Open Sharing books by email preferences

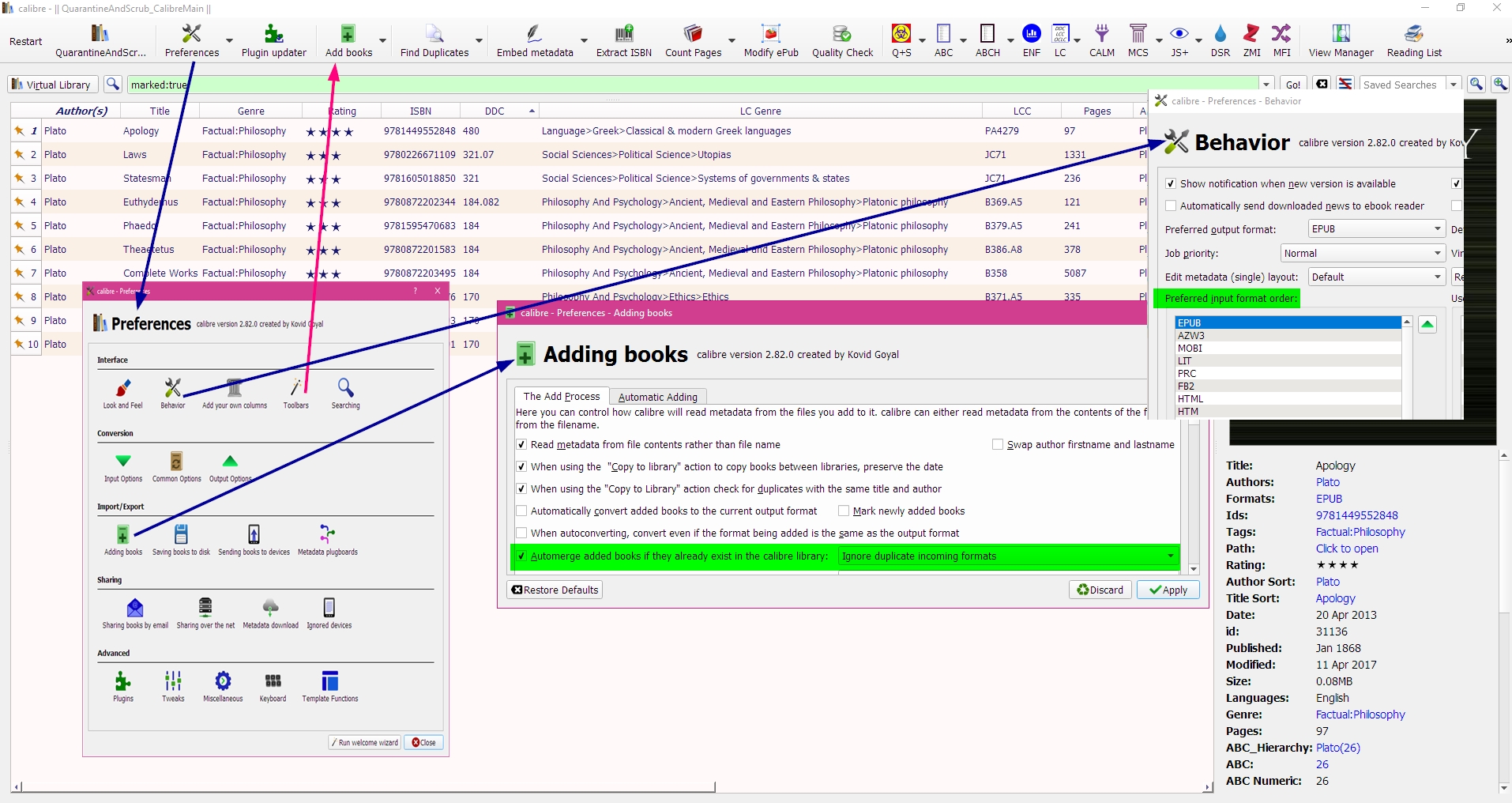click(135, 613)
